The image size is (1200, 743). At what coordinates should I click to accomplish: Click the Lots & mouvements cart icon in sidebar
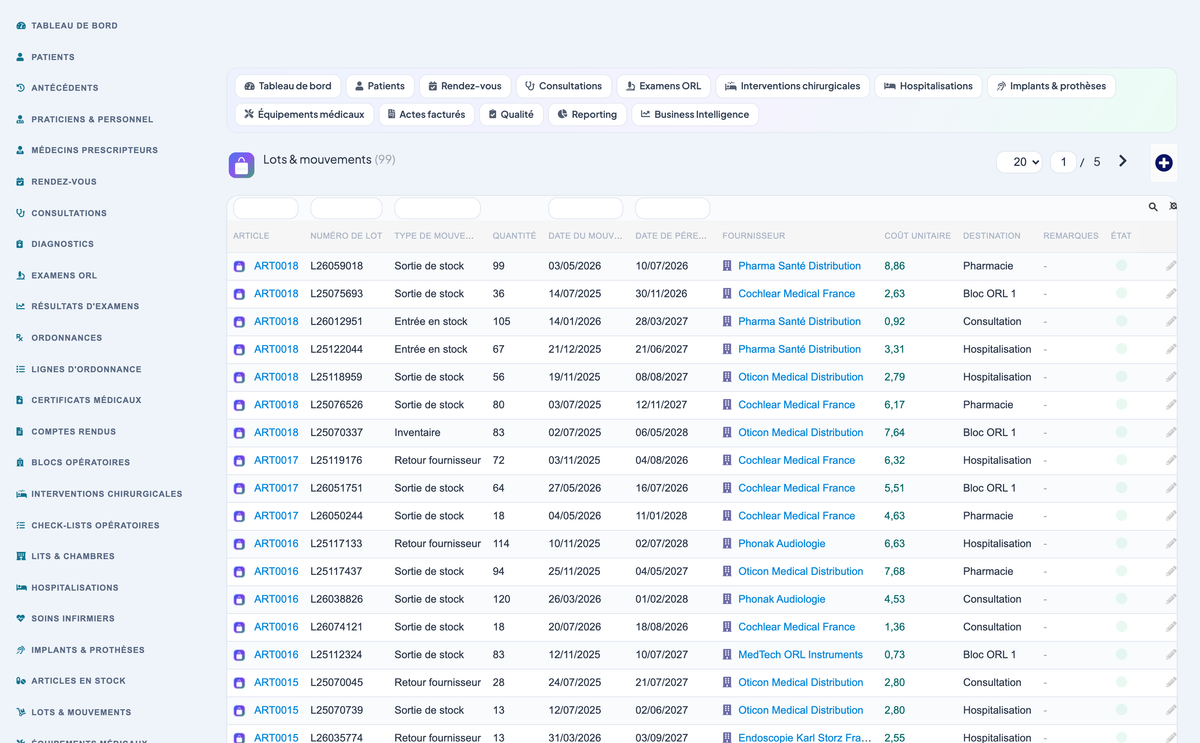click(x=21, y=713)
